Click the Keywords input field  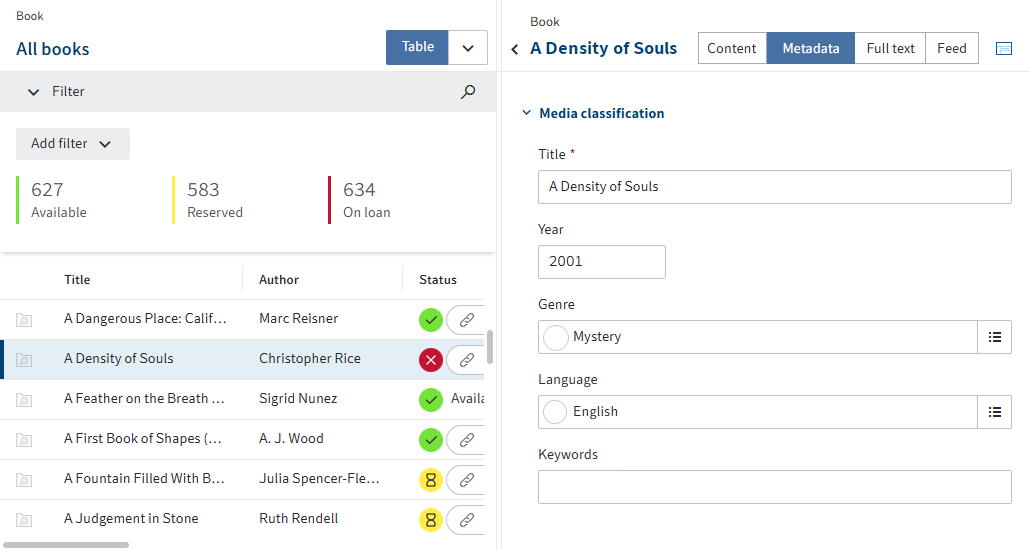coord(774,487)
